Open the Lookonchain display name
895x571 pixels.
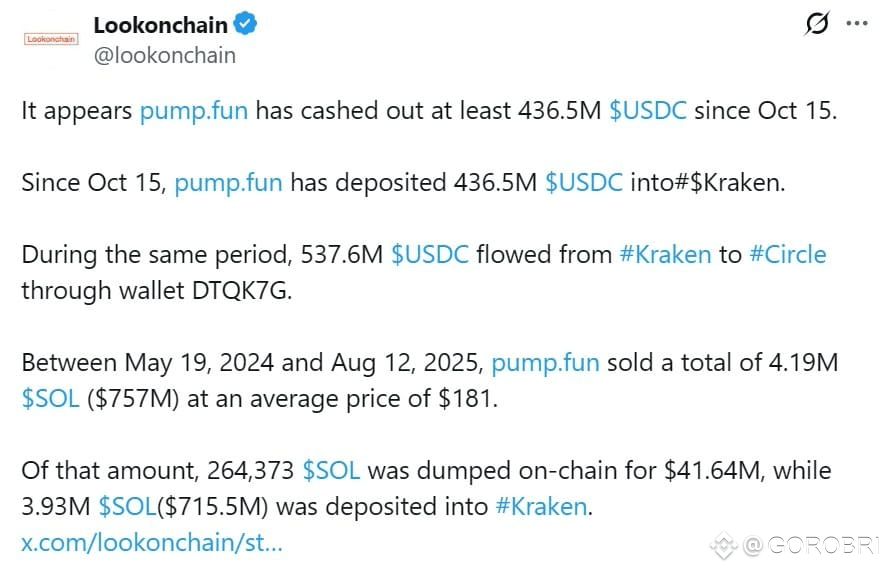coord(160,25)
